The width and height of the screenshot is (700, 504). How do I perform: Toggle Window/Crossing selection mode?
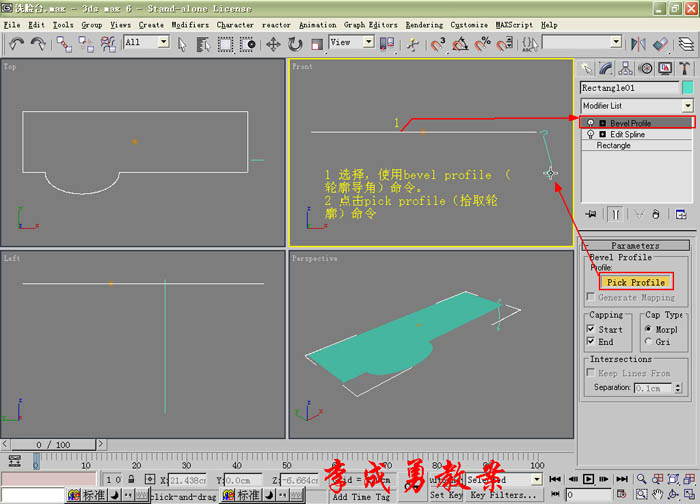247,44
